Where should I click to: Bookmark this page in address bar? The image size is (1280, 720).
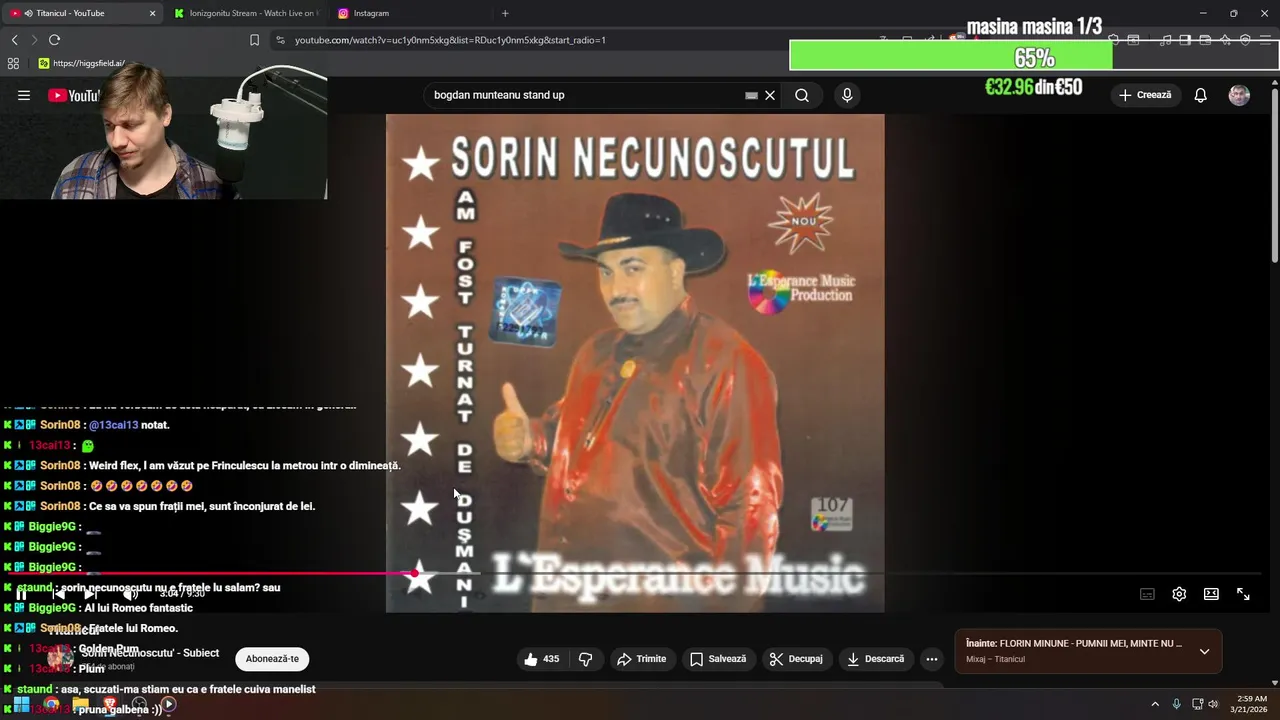254,40
